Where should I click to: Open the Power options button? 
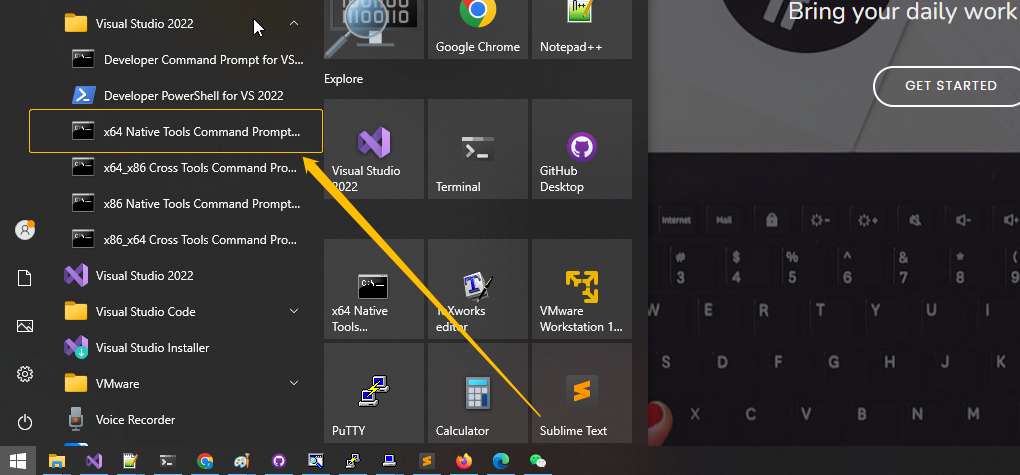point(25,422)
